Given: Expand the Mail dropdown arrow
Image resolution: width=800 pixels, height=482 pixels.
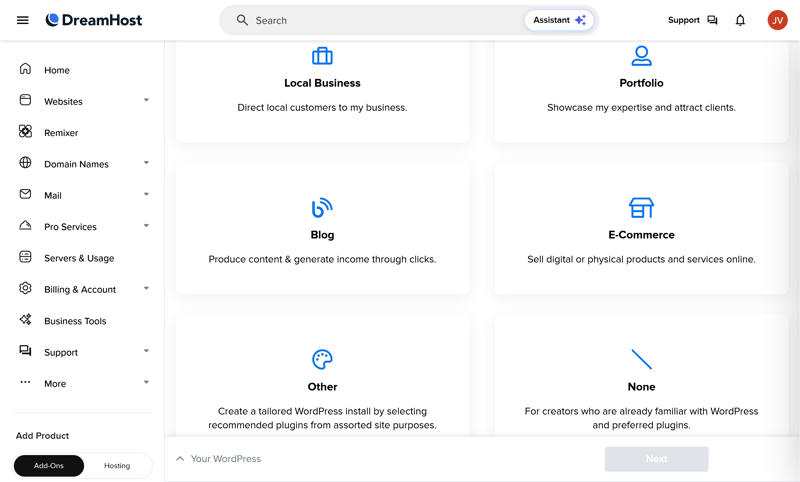Looking at the screenshot, I should point(146,194).
